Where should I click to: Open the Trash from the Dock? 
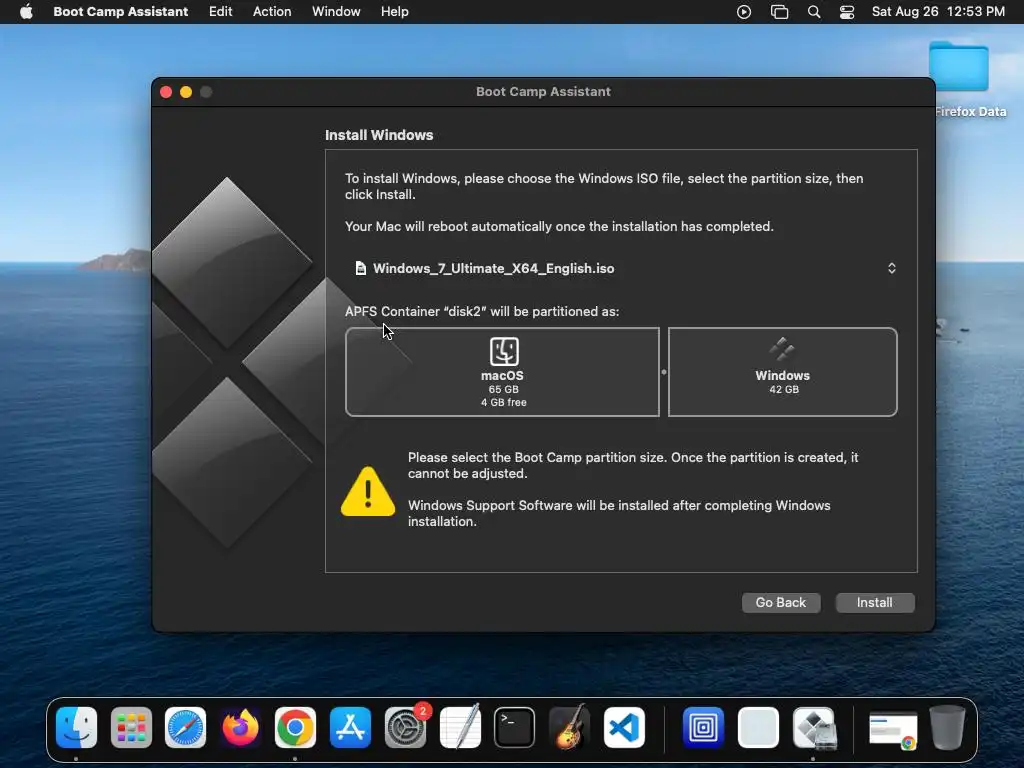948,728
